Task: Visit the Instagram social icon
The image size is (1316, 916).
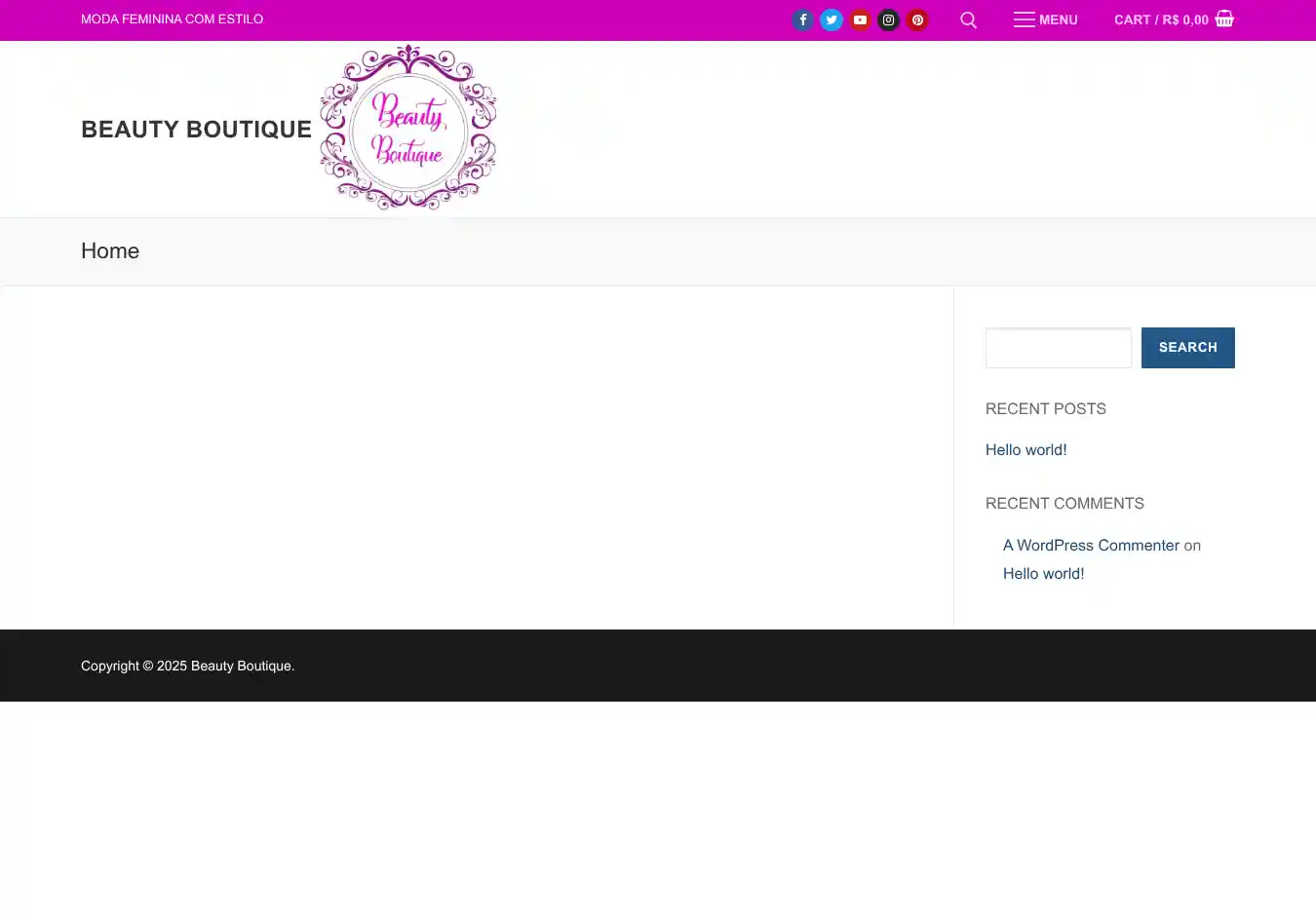Action: [888, 19]
